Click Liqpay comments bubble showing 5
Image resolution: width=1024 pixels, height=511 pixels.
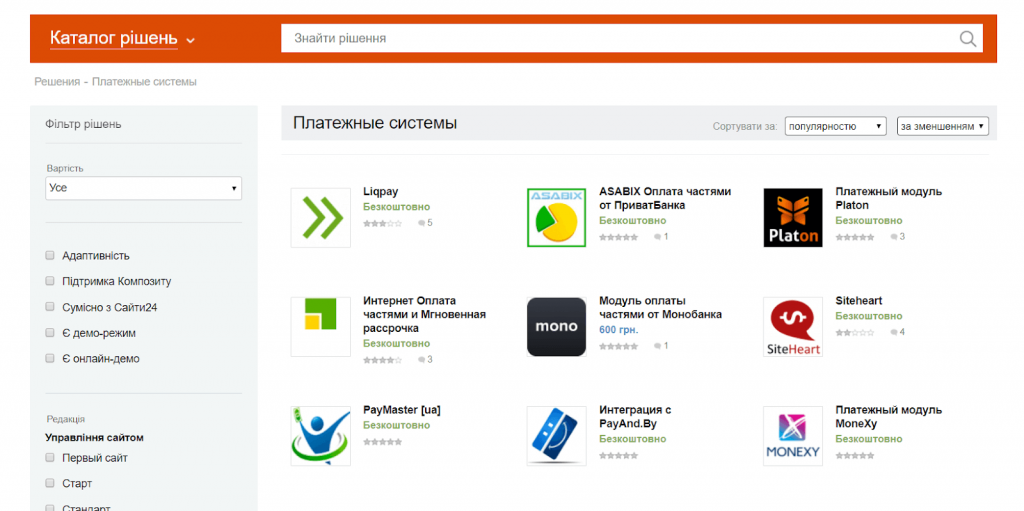425,223
